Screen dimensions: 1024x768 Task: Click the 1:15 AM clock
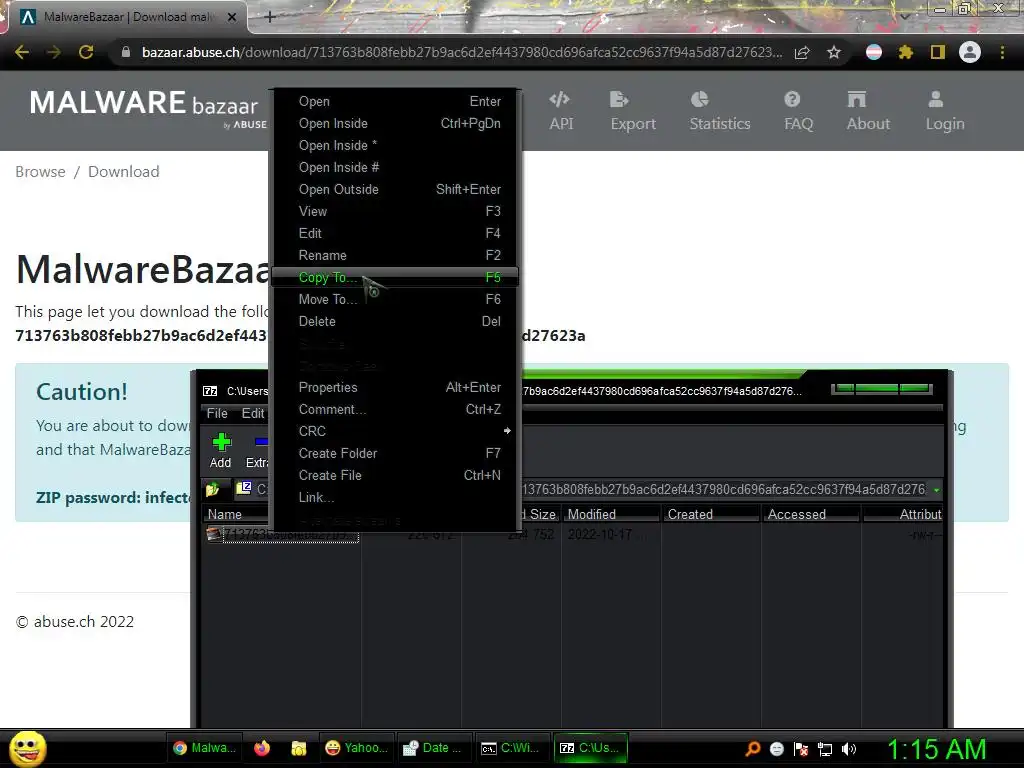coord(936,749)
